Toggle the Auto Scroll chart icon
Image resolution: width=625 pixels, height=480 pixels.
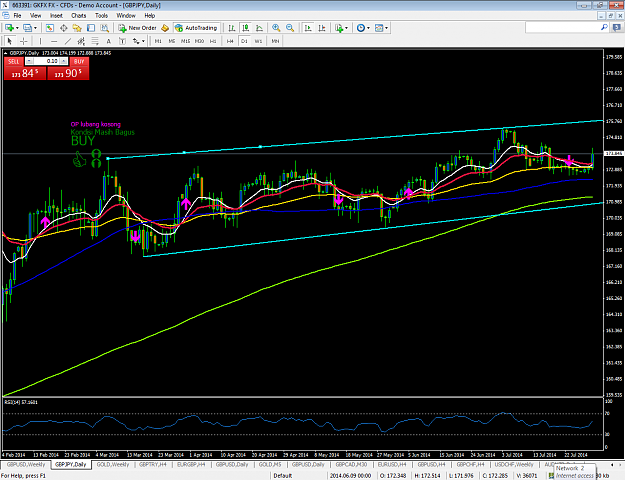(308, 28)
